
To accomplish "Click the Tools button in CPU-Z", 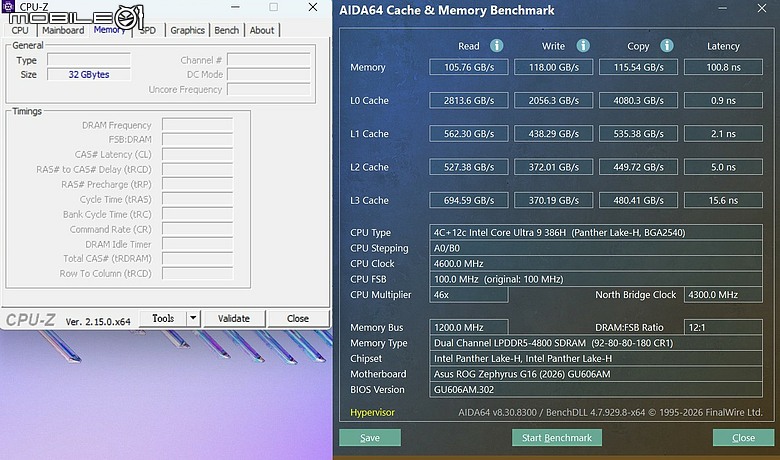I will click(163, 318).
